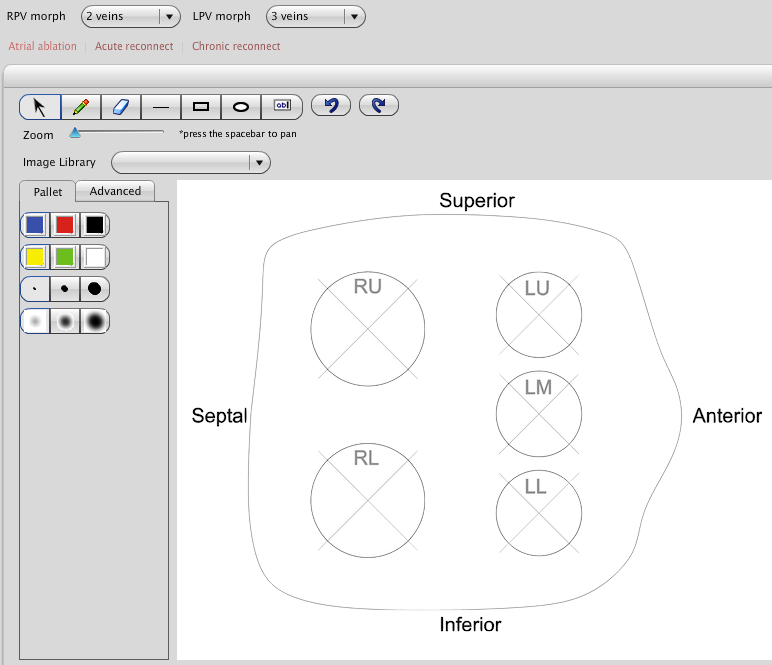Select the straight line tool
This screenshot has height=665, width=772.
[x=161, y=107]
